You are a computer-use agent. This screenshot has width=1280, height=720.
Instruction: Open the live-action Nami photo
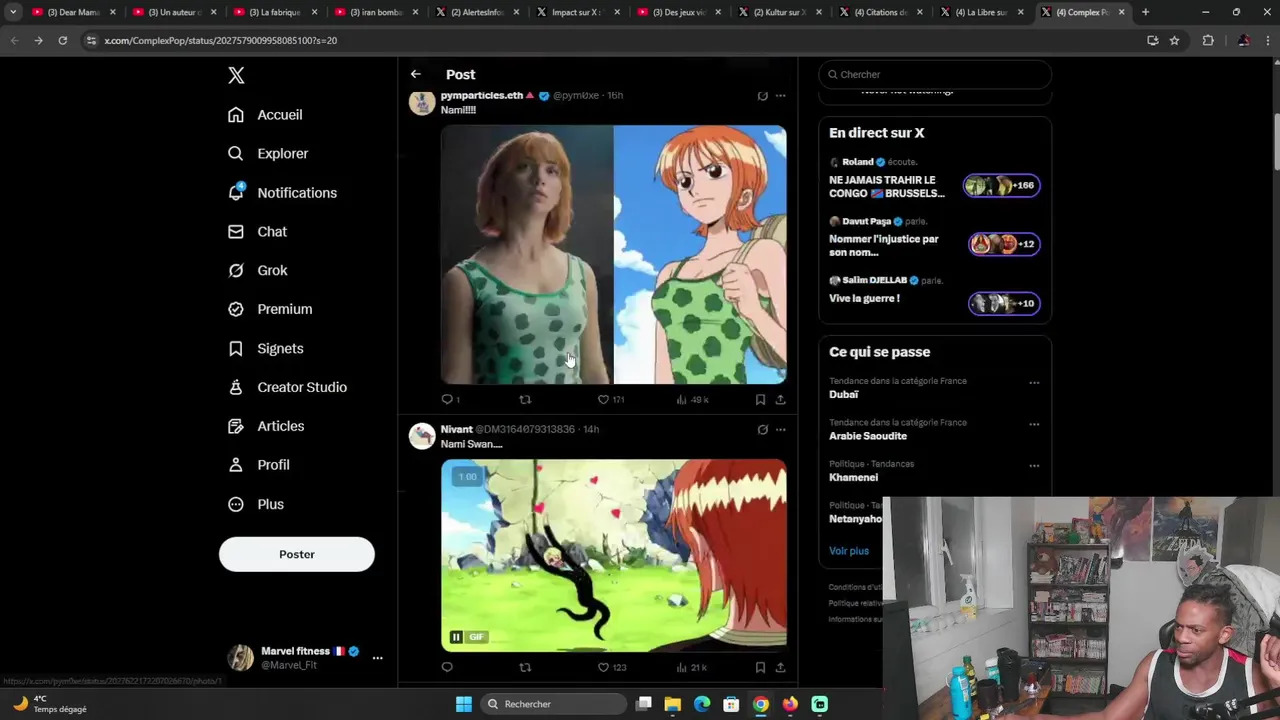point(527,255)
